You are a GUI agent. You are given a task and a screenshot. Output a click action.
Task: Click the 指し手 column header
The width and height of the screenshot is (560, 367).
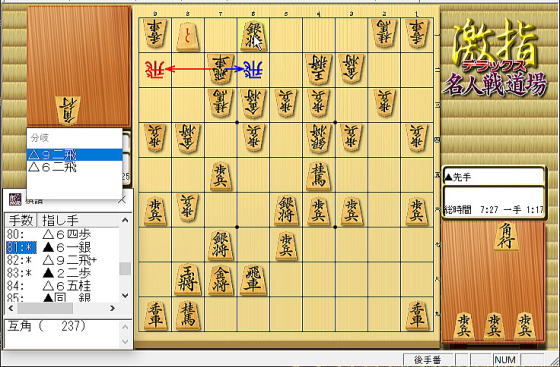(79, 220)
